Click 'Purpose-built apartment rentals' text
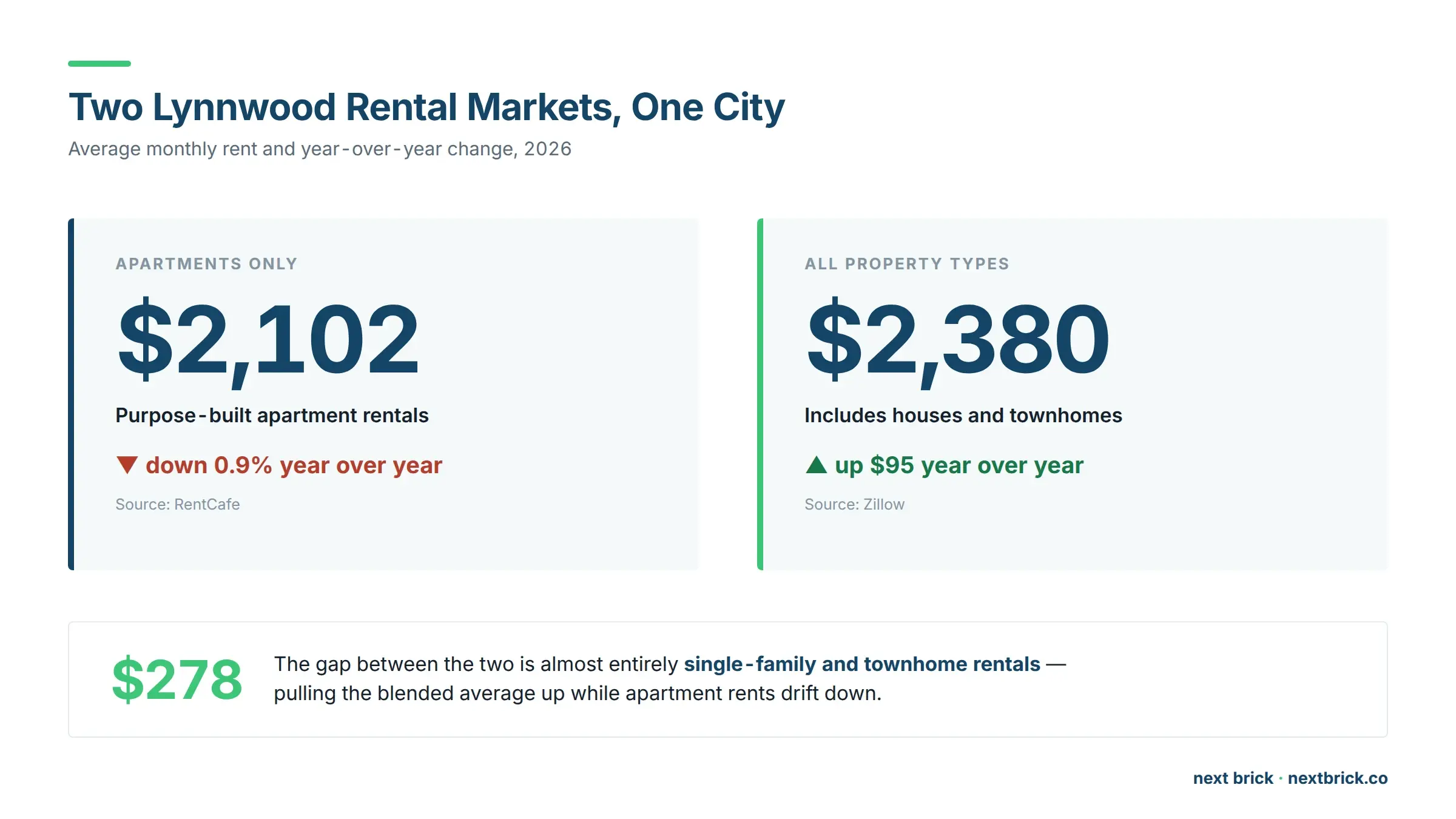This screenshot has width=1456, height=819. pos(272,416)
